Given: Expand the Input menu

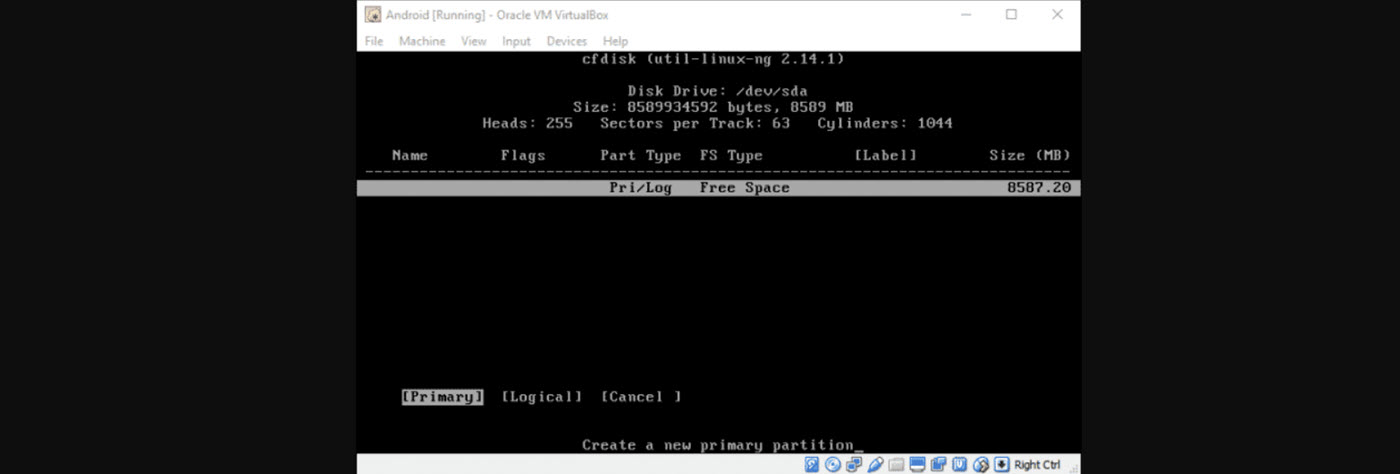Looking at the screenshot, I should 516,41.
